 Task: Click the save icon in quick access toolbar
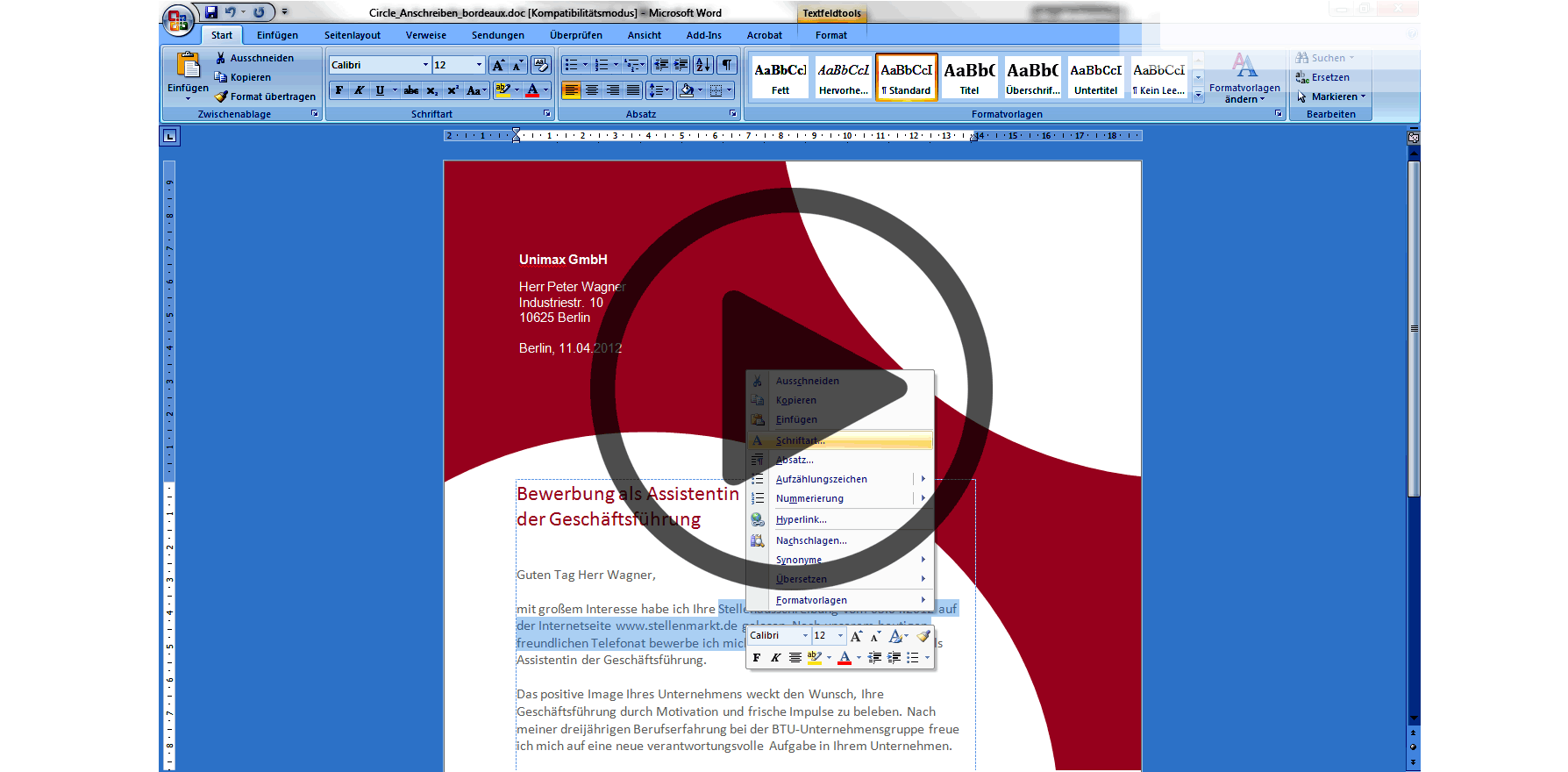pyautogui.click(x=211, y=12)
